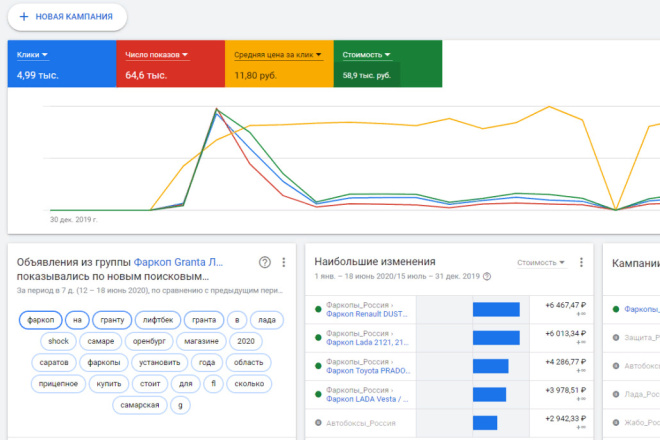Open the Фаркоп LADA Vesta link
This screenshot has width=660, height=440.
pos(367,399)
